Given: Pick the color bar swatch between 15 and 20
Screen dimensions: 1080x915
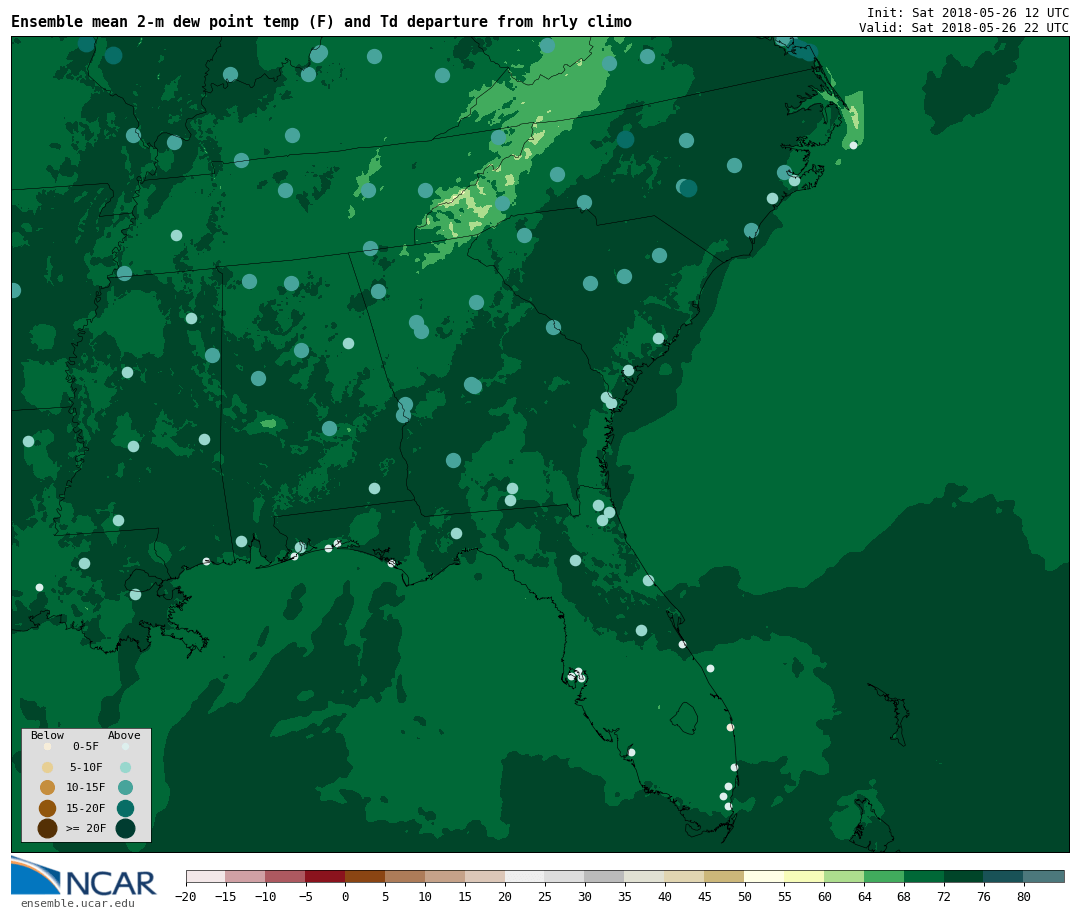Looking at the screenshot, I should click(x=486, y=876).
